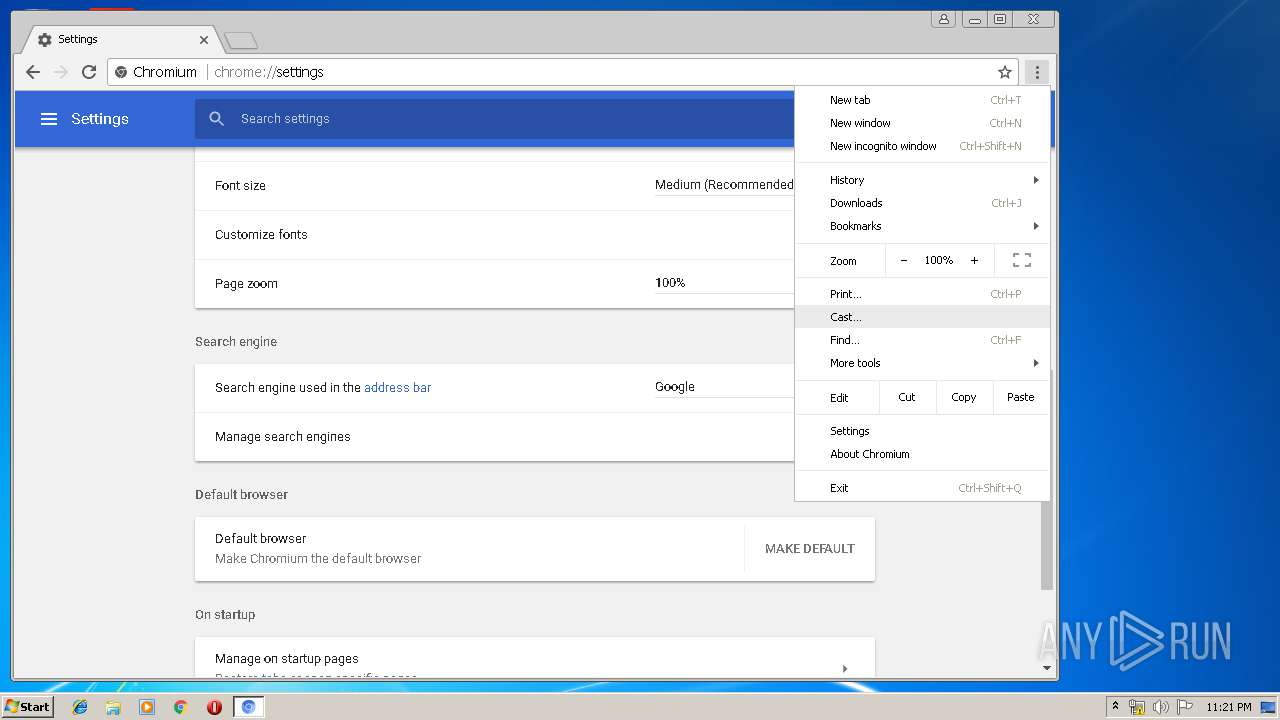Toggle fullscreen from the Zoom row
This screenshot has width=1280, height=720.
1021,260
